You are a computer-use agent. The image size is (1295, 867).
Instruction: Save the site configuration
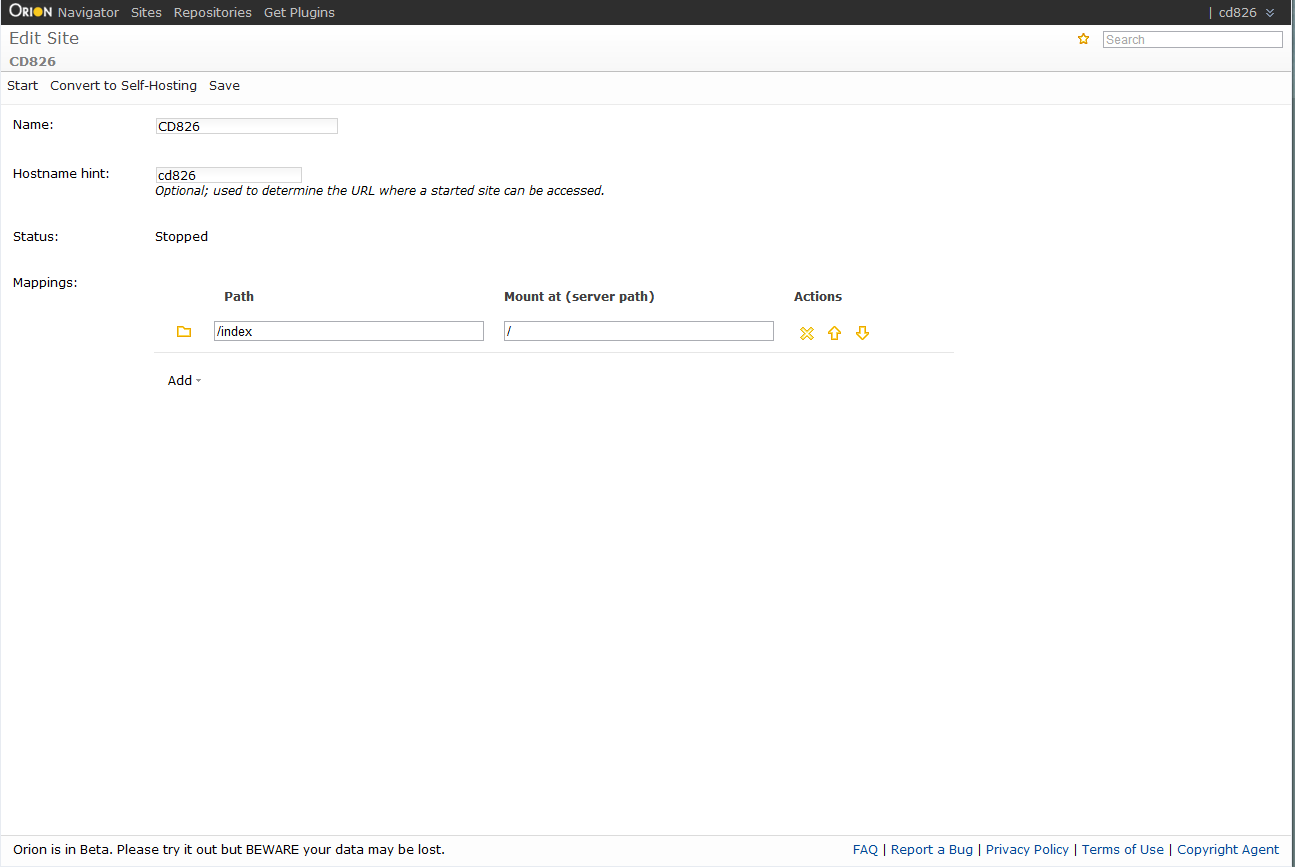coord(224,85)
